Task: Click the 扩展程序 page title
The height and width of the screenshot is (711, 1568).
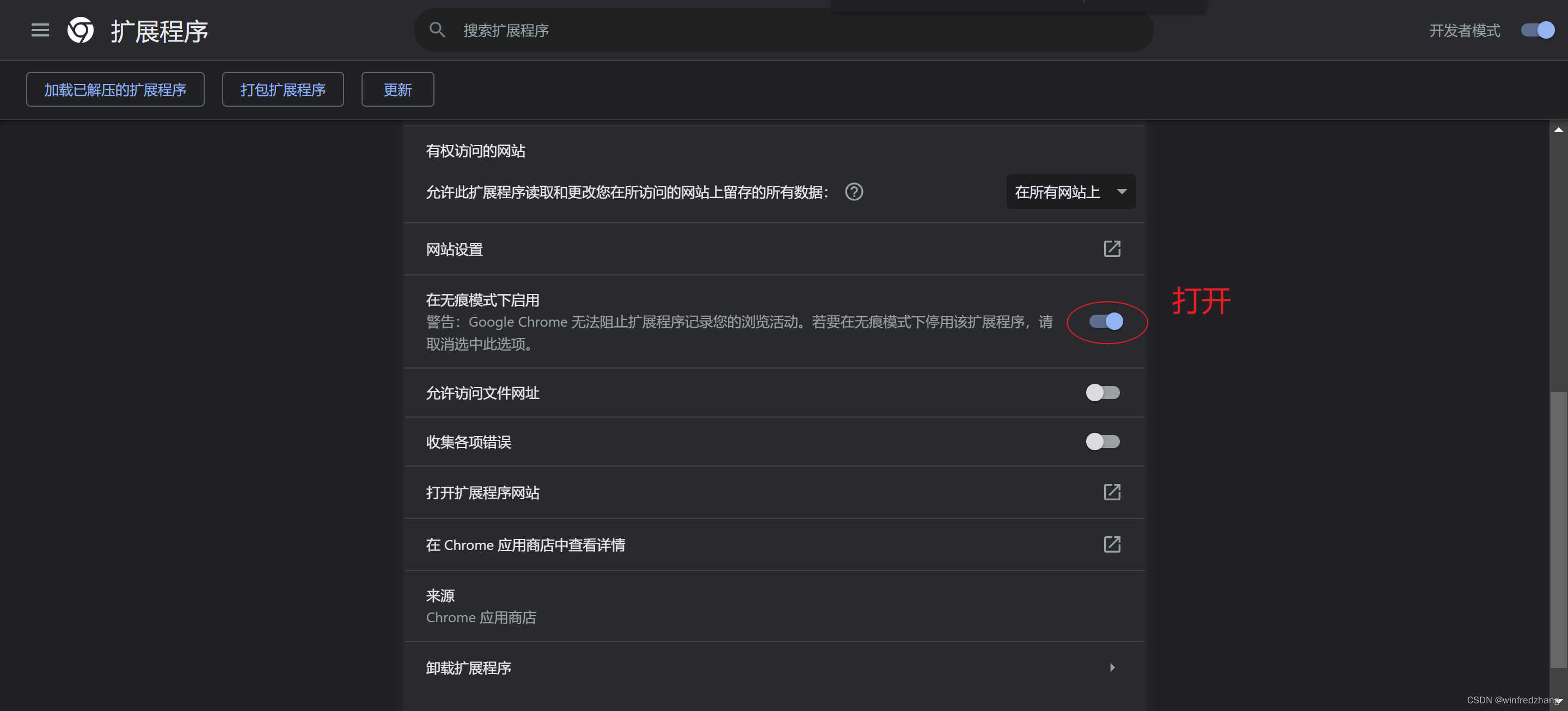Action: [159, 31]
